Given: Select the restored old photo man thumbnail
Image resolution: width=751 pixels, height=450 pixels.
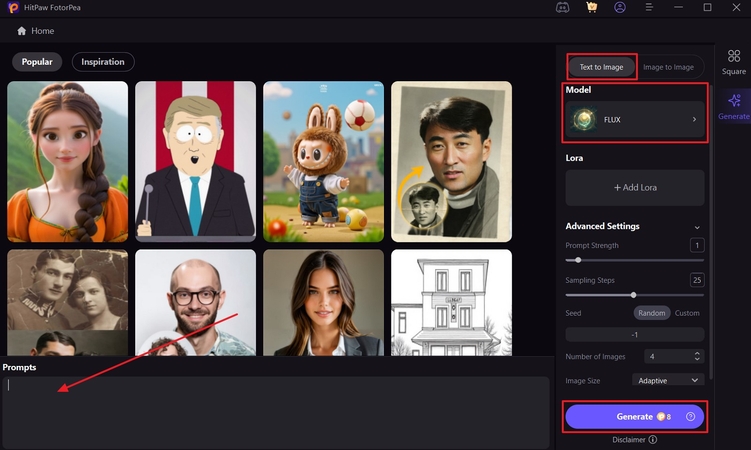Looking at the screenshot, I should click(451, 161).
